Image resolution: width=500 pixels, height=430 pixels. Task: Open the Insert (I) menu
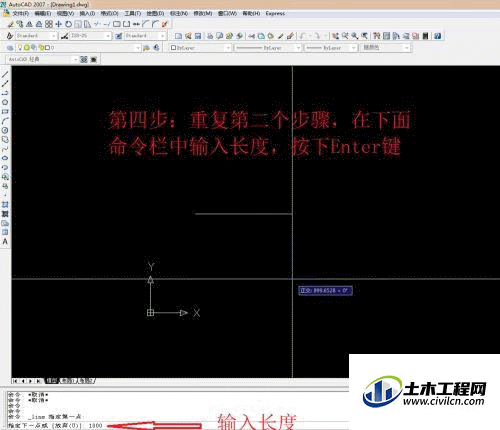click(x=87, y=14)
